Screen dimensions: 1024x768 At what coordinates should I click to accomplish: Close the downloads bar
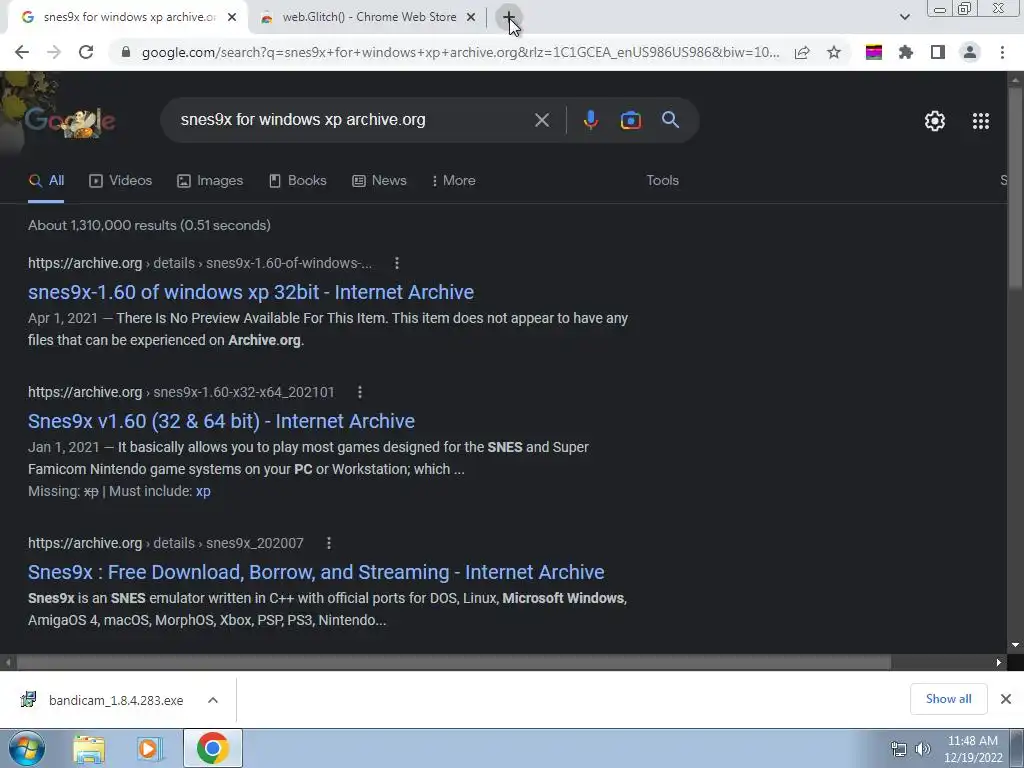(1006, 699)
